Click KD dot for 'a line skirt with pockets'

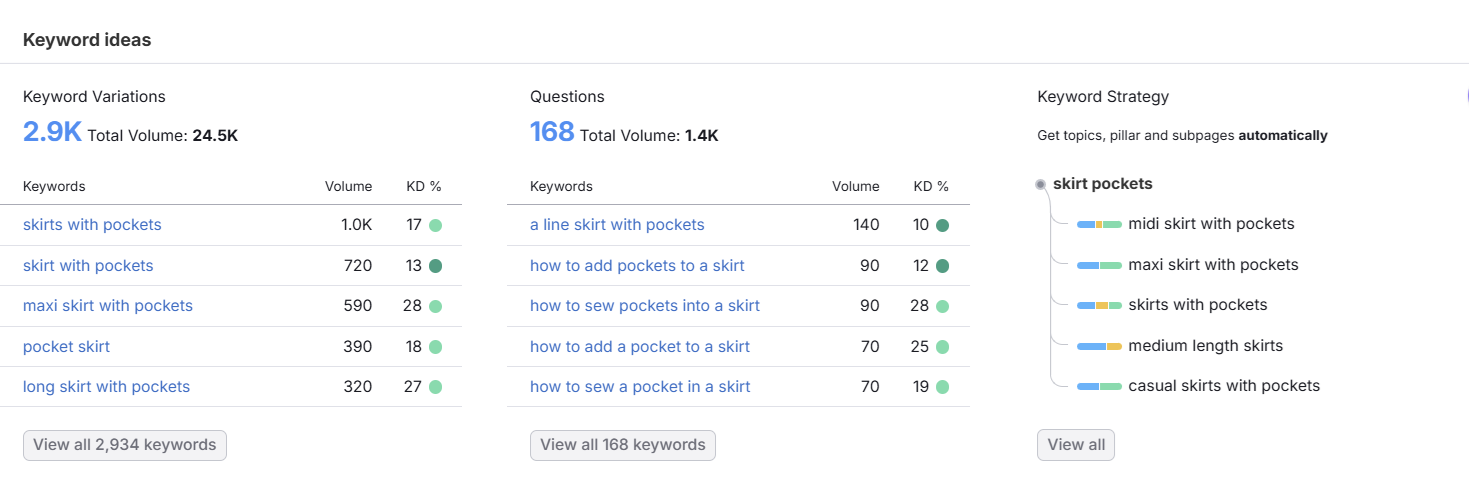tap(942, 225)
